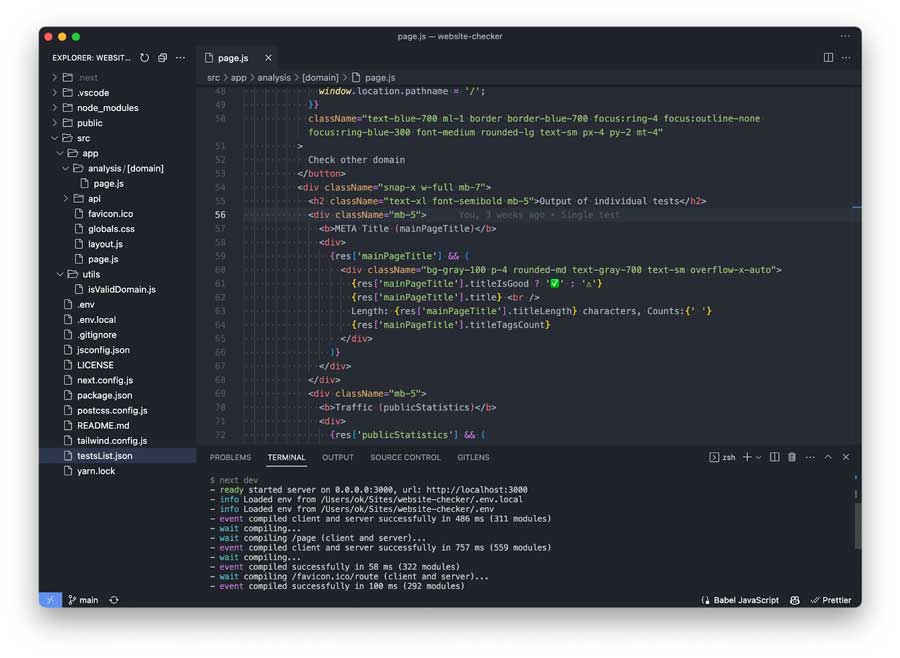Split the zsh terminal pane
The height and width of the screenshot is (658, 900).
(774, 457)
